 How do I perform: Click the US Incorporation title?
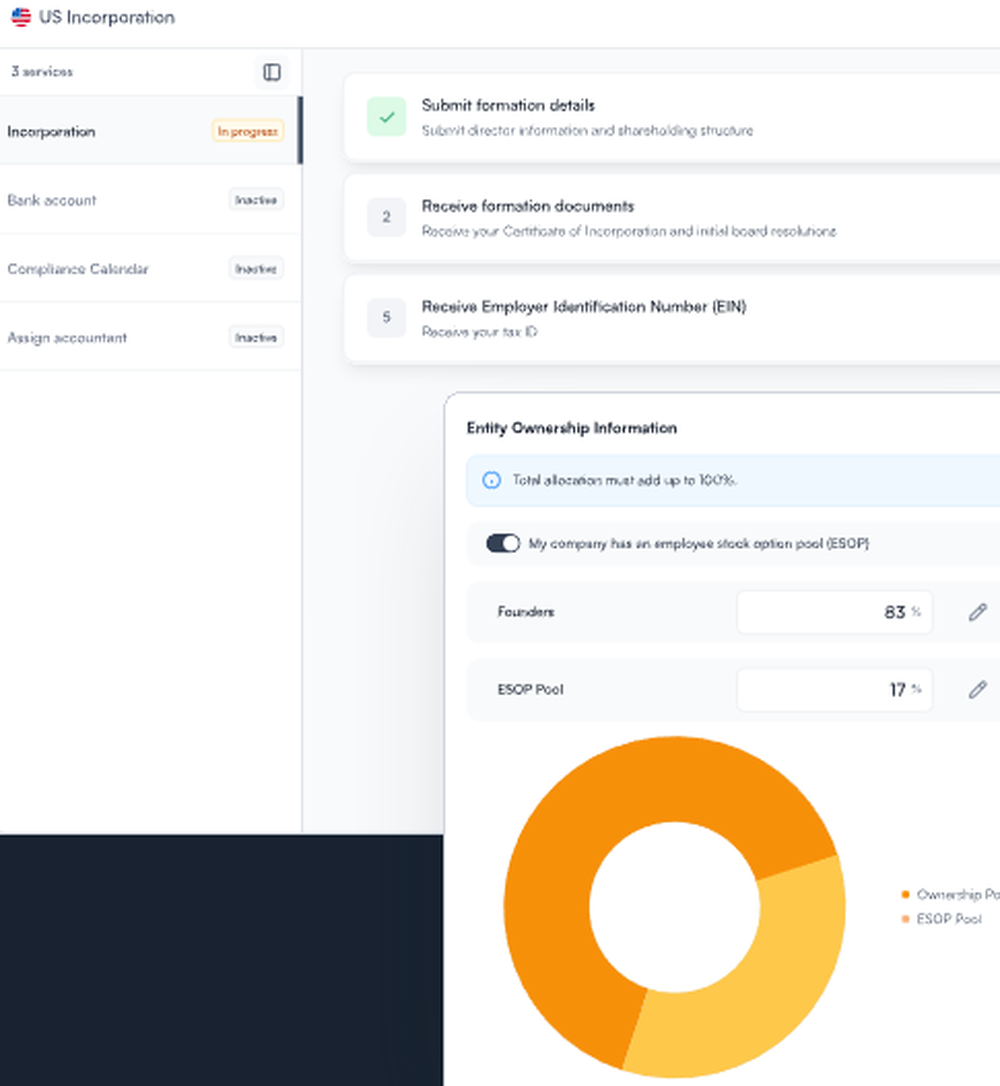click(x=107, y=17)
